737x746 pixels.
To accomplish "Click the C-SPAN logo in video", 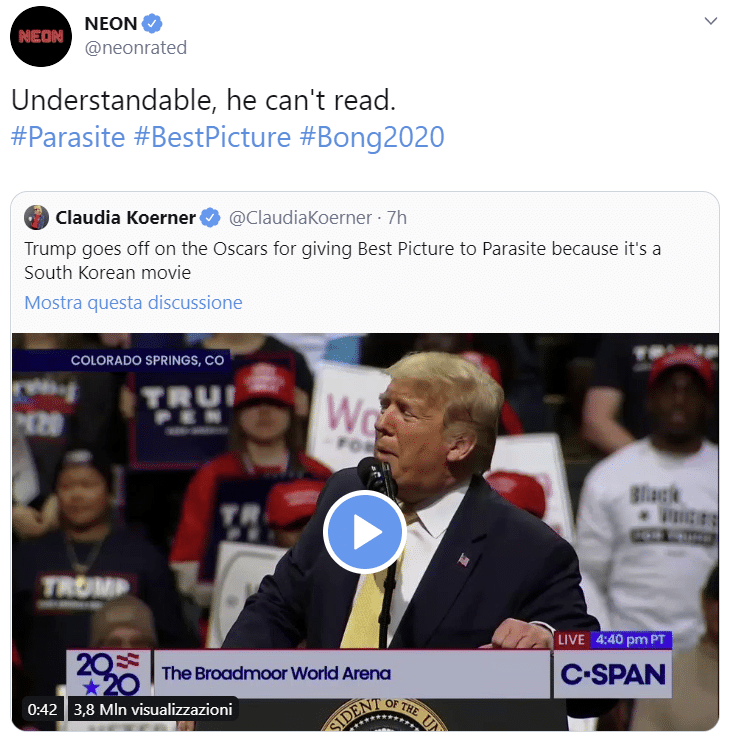I will pos(613,674).
